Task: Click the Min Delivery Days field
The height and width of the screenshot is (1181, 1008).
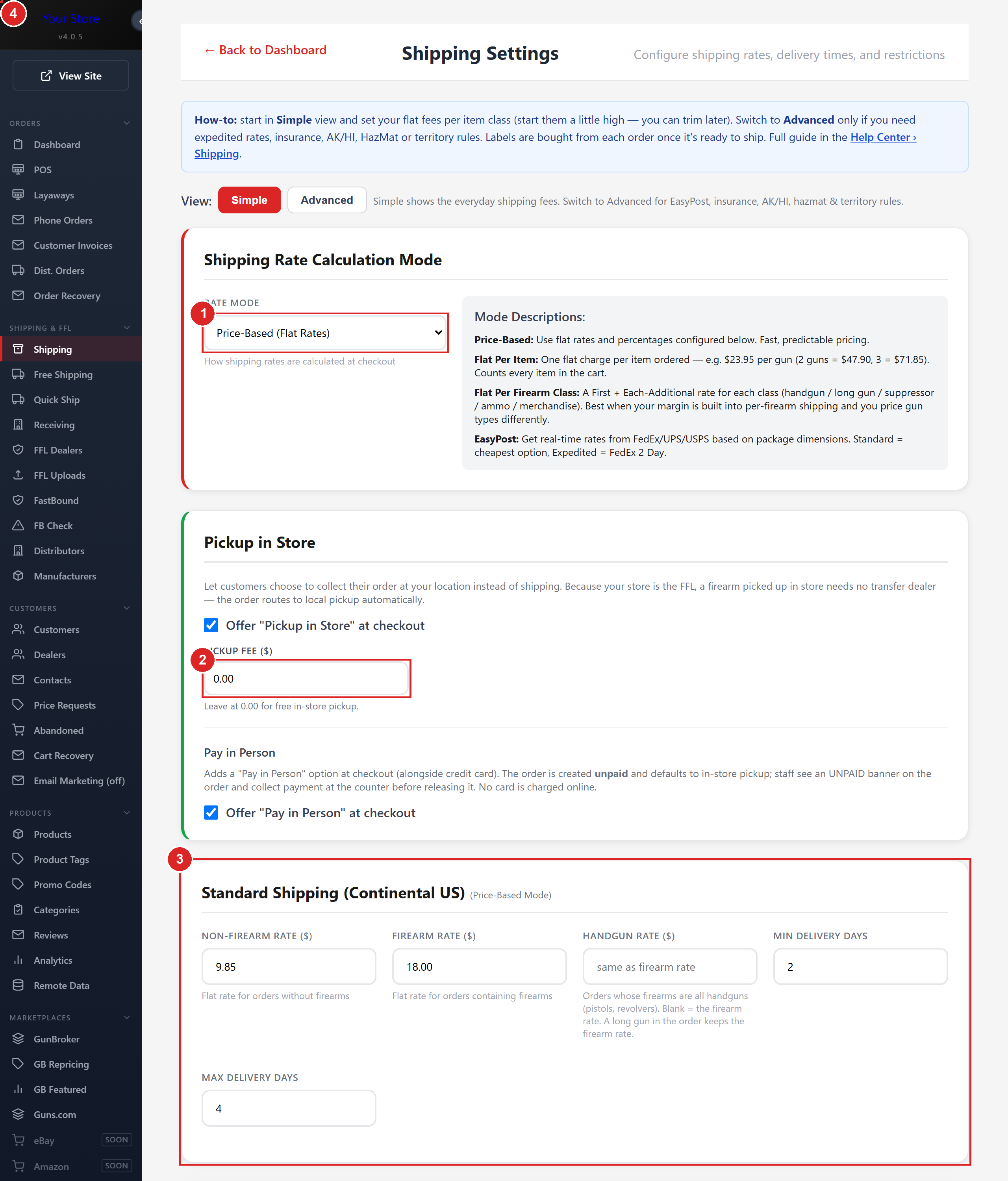Action: tap(860, 967)
